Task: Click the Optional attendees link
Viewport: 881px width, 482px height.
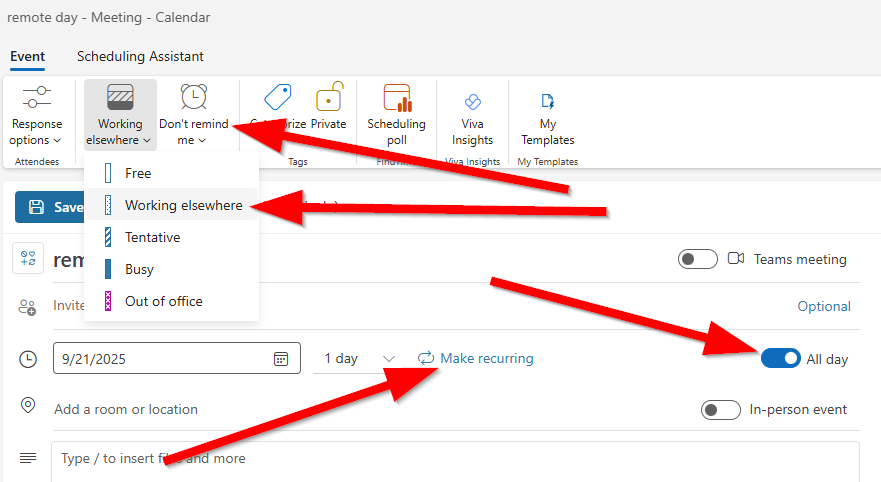Action: click(x=824, y=307)
